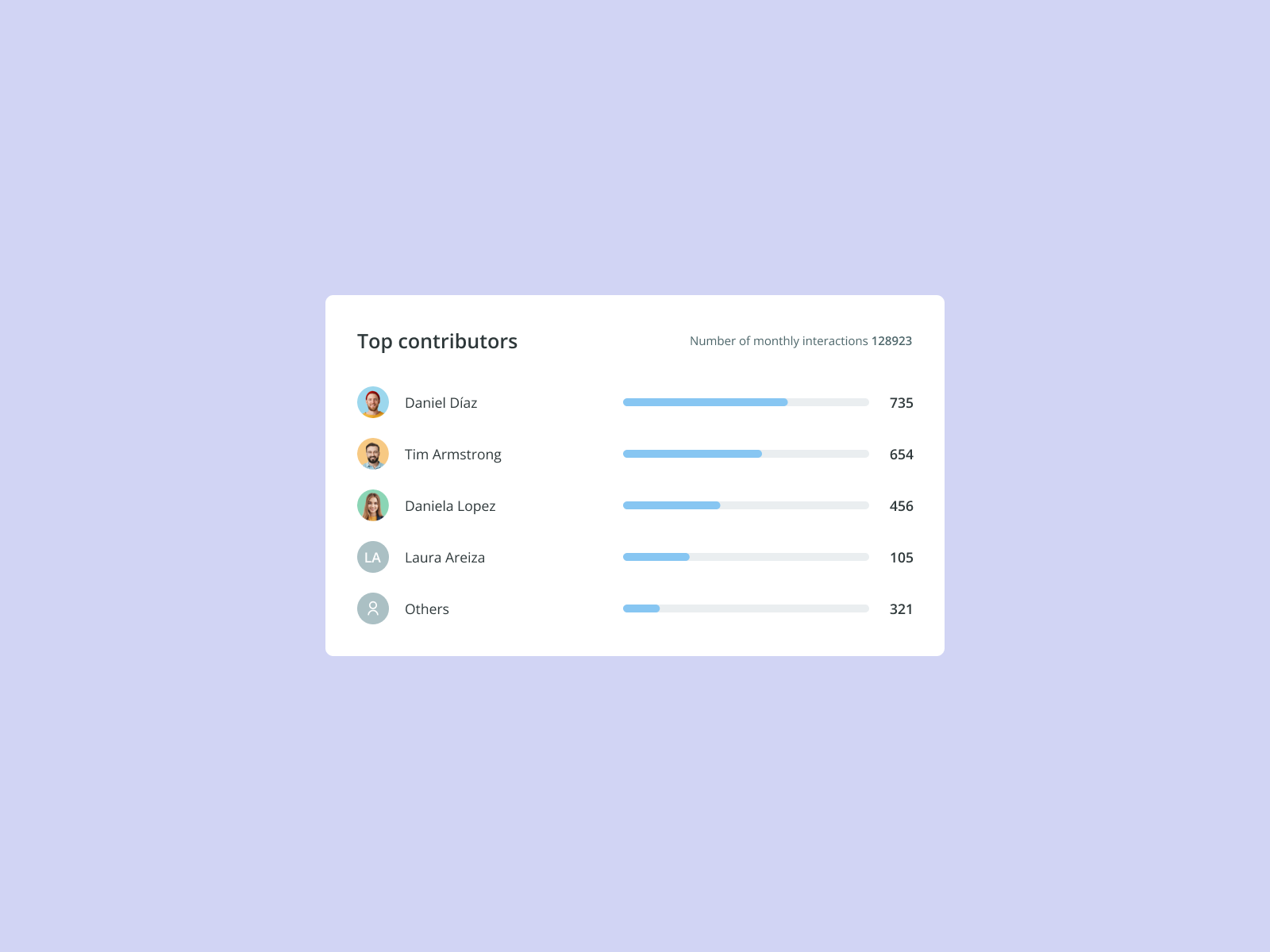1270x952 pixels.
Task: Click the progress bar for Others
Action: (745, 608)
